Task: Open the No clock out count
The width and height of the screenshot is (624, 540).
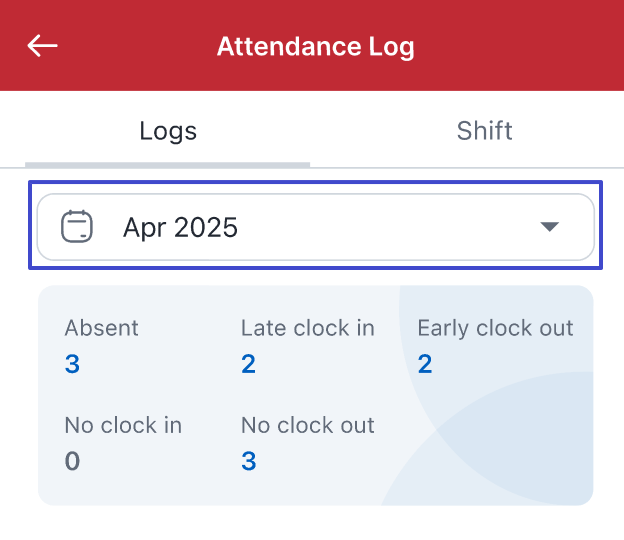Action: tap(249, 461)
